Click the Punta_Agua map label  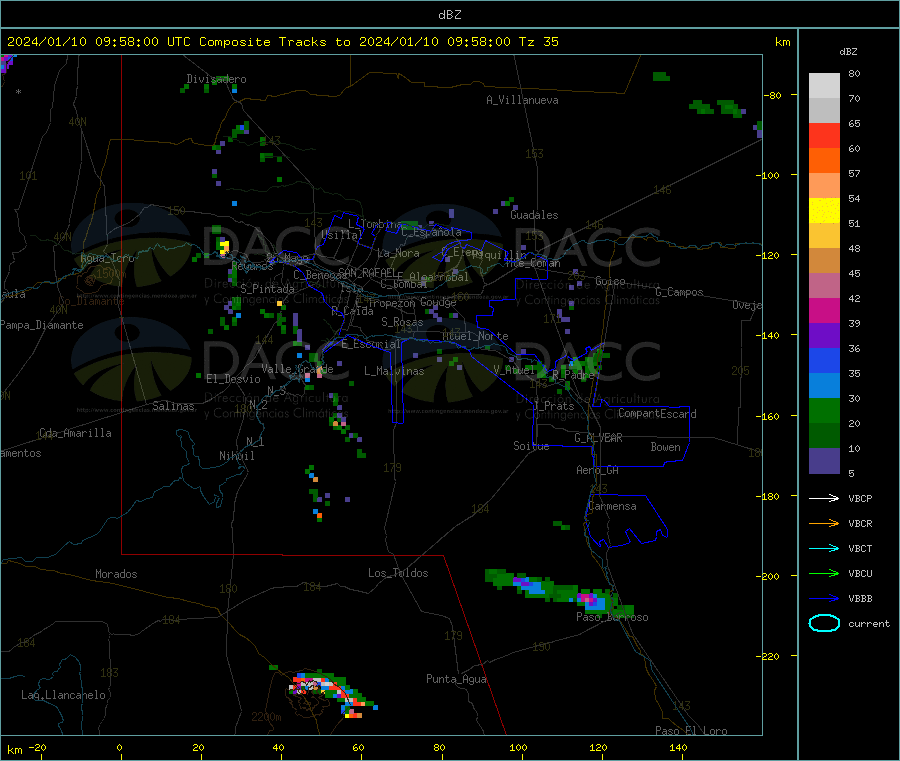pos(456,679)
